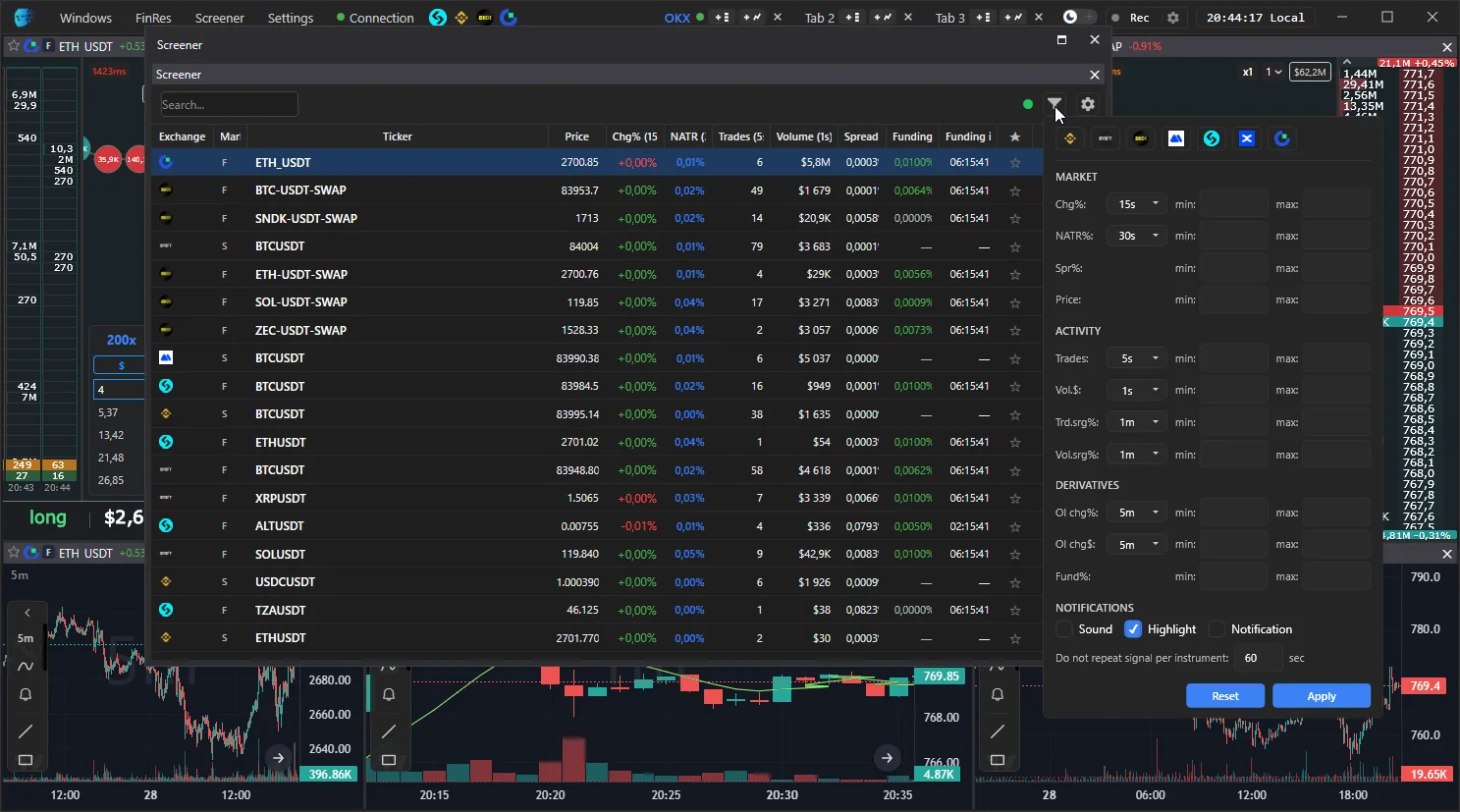Toggle the blue G-logo exchange filter
1460x812 pixels.
tap(1282, 138)
